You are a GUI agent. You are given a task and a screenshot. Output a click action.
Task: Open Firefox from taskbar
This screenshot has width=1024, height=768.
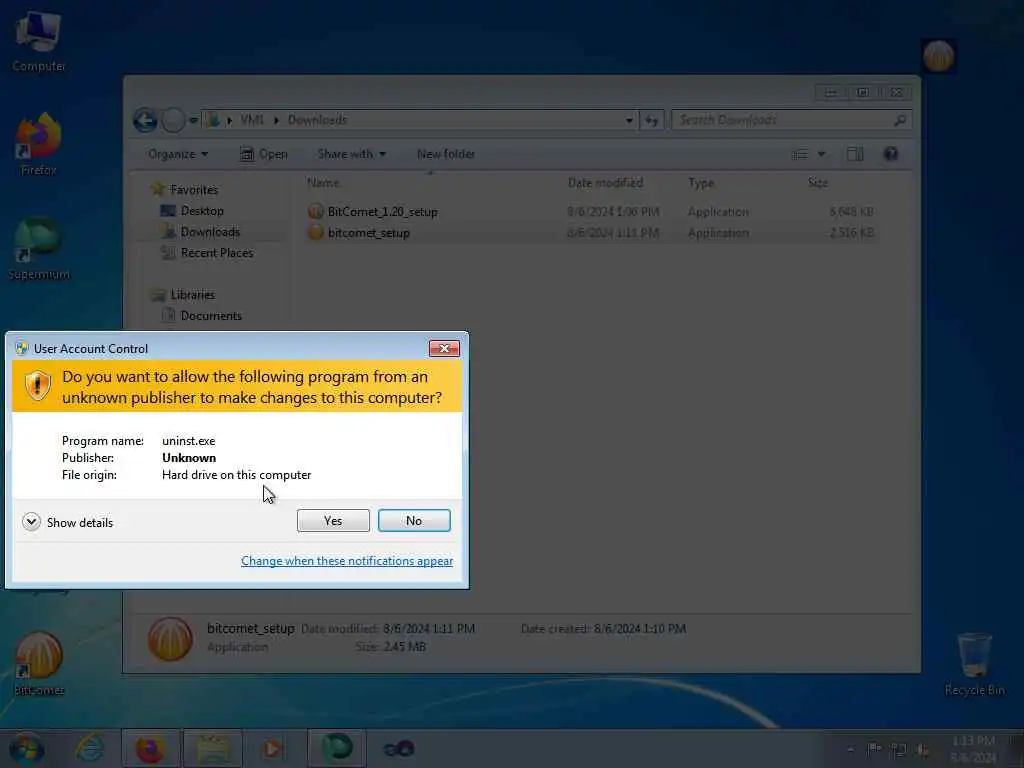(150, 748)
